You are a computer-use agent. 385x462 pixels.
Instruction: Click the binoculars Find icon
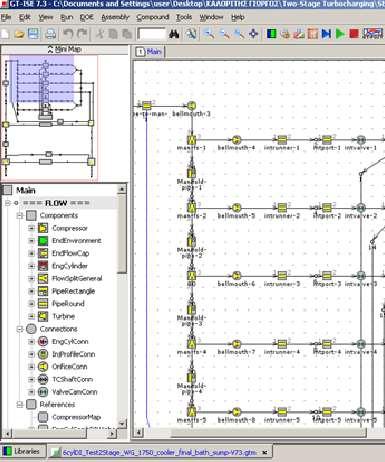pos(174,34)
